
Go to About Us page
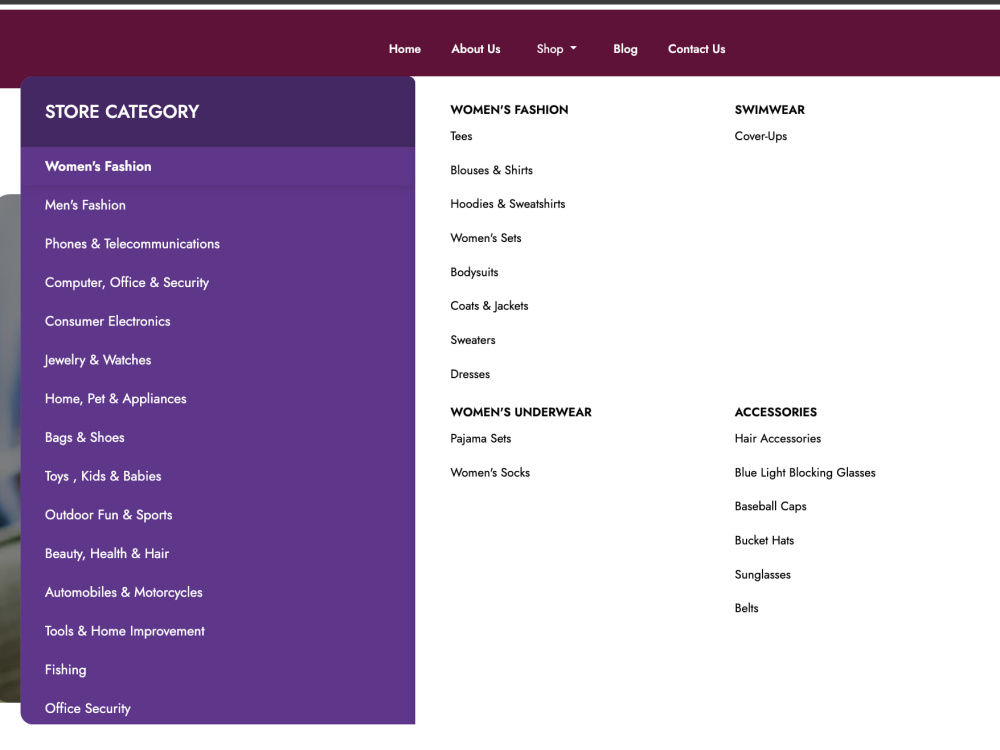[x=476, y=49]
